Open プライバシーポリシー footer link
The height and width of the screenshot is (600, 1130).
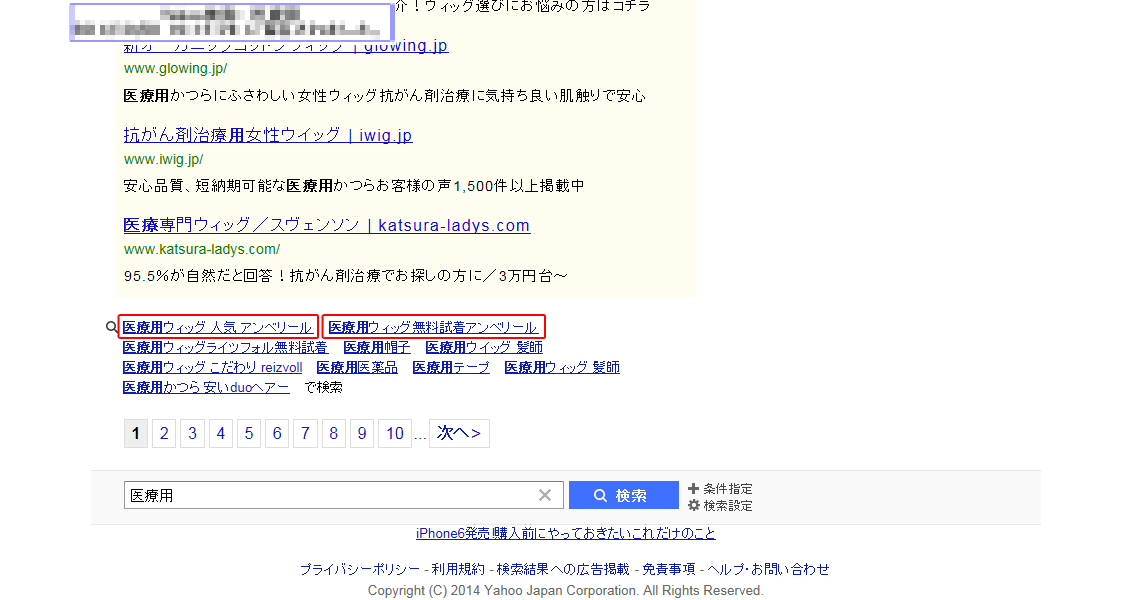pyautogui.click(x=360, y=569)
